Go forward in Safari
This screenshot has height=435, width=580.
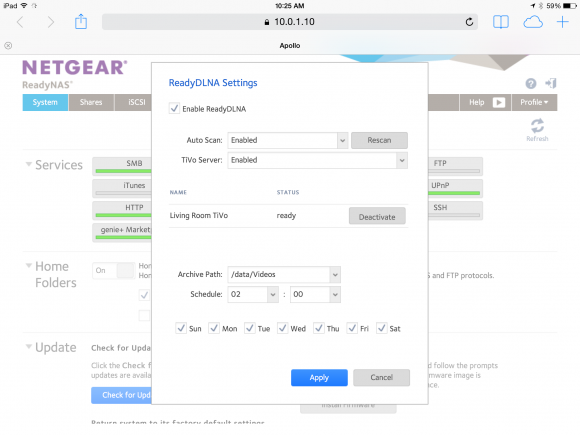(x=51, y=22)
